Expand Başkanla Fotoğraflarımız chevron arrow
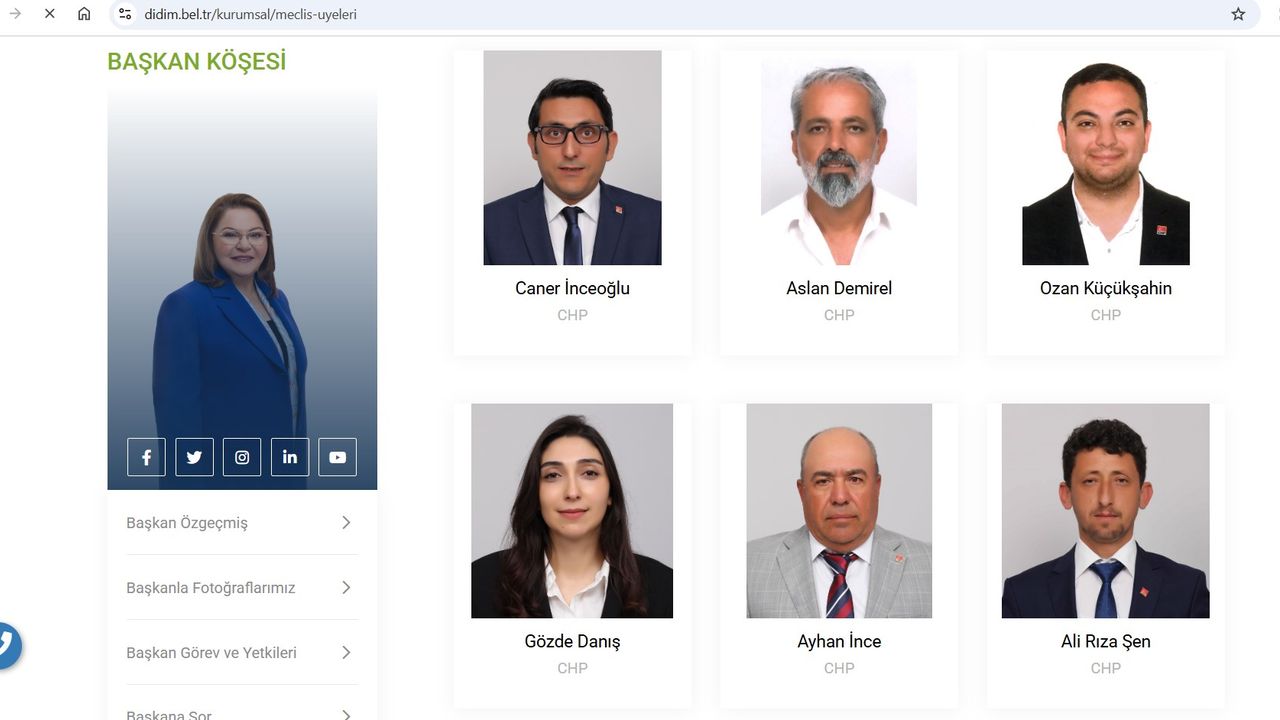The width and height of the screenshot is (1280, 720). click(x=346, y=588)
